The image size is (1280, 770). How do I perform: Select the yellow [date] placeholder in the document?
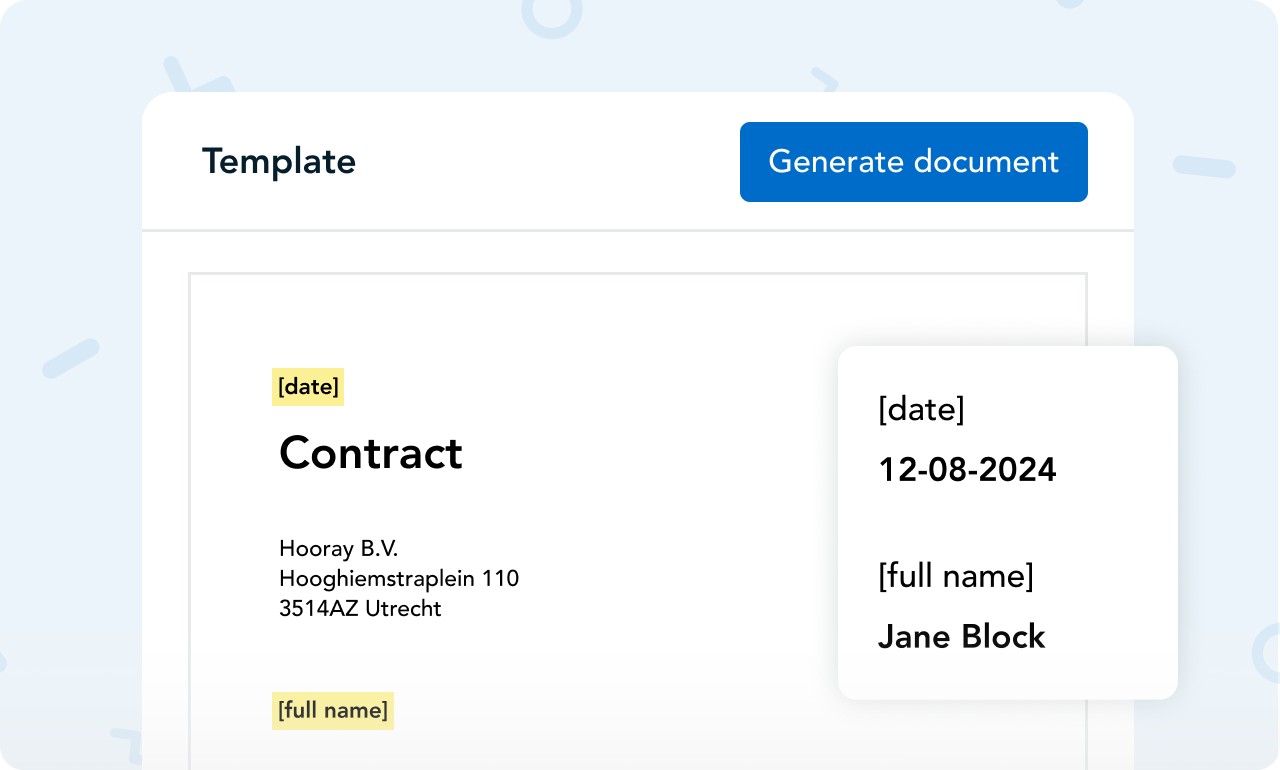[x=308, y=387]
